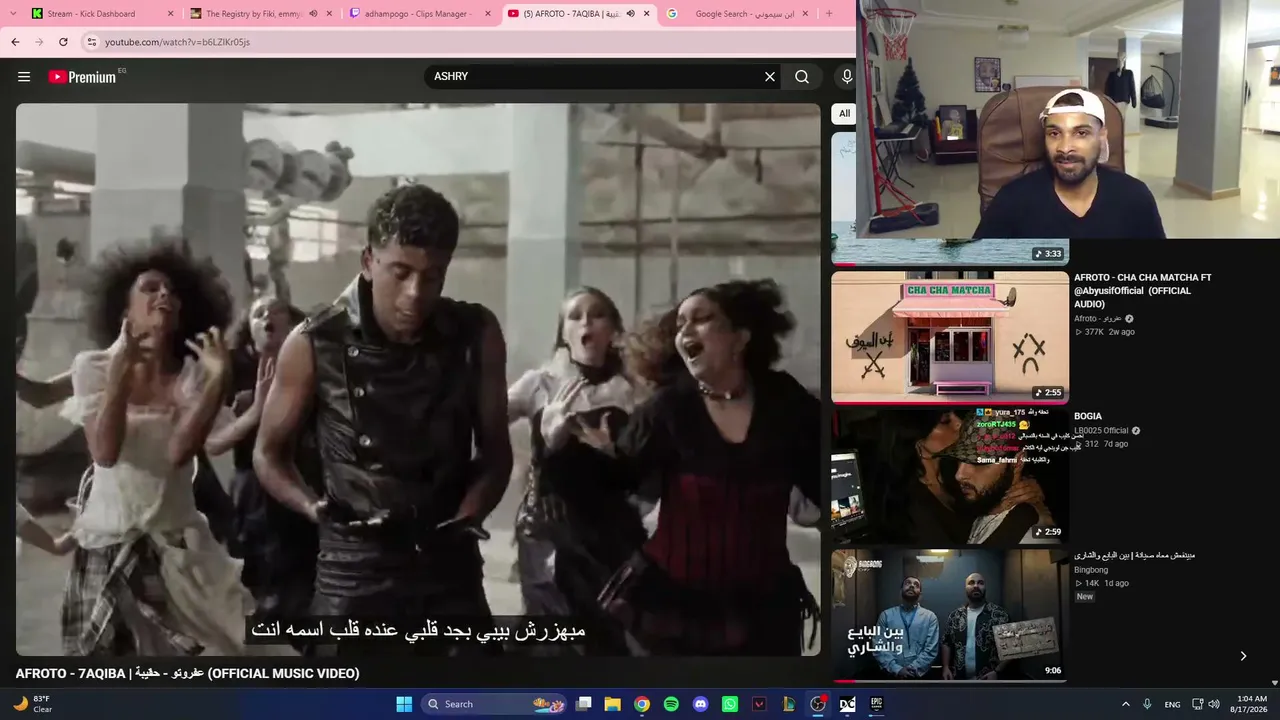
Task: Go back to the previous page
Action: (15, 42)
